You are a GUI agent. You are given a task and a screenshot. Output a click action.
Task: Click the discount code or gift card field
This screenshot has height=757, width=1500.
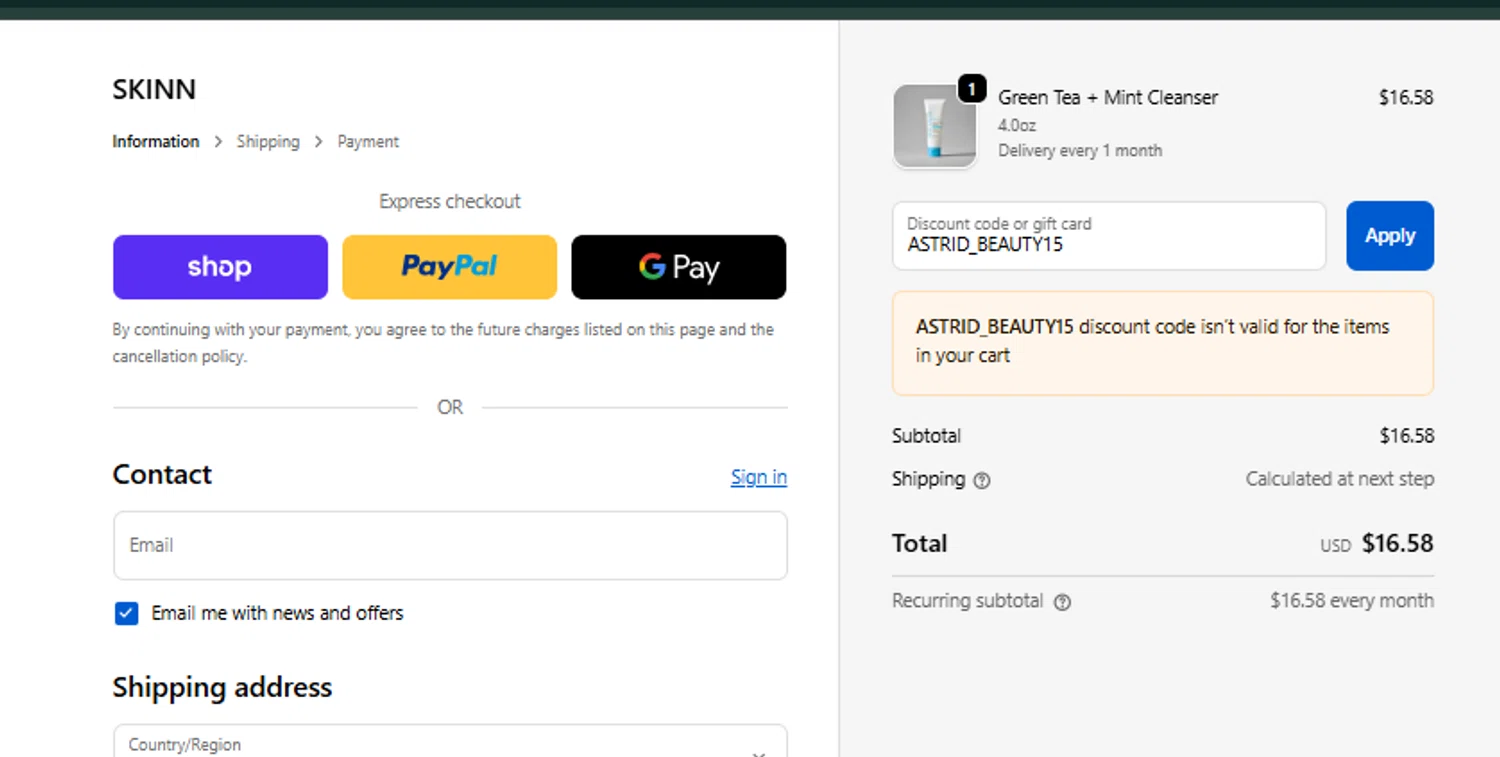[x=1109, y=236]
